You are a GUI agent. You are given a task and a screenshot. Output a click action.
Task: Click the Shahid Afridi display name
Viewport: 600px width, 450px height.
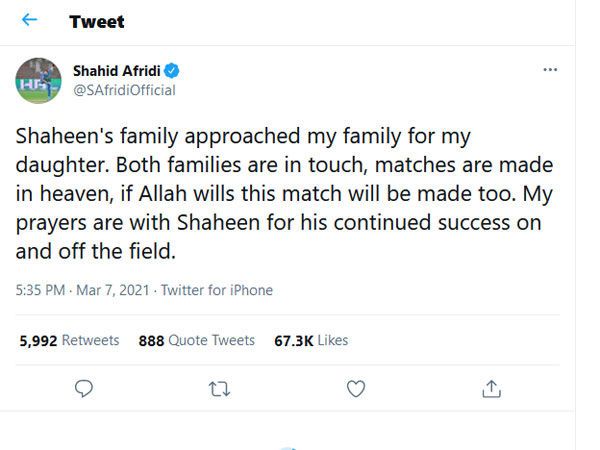click(117, 71)
